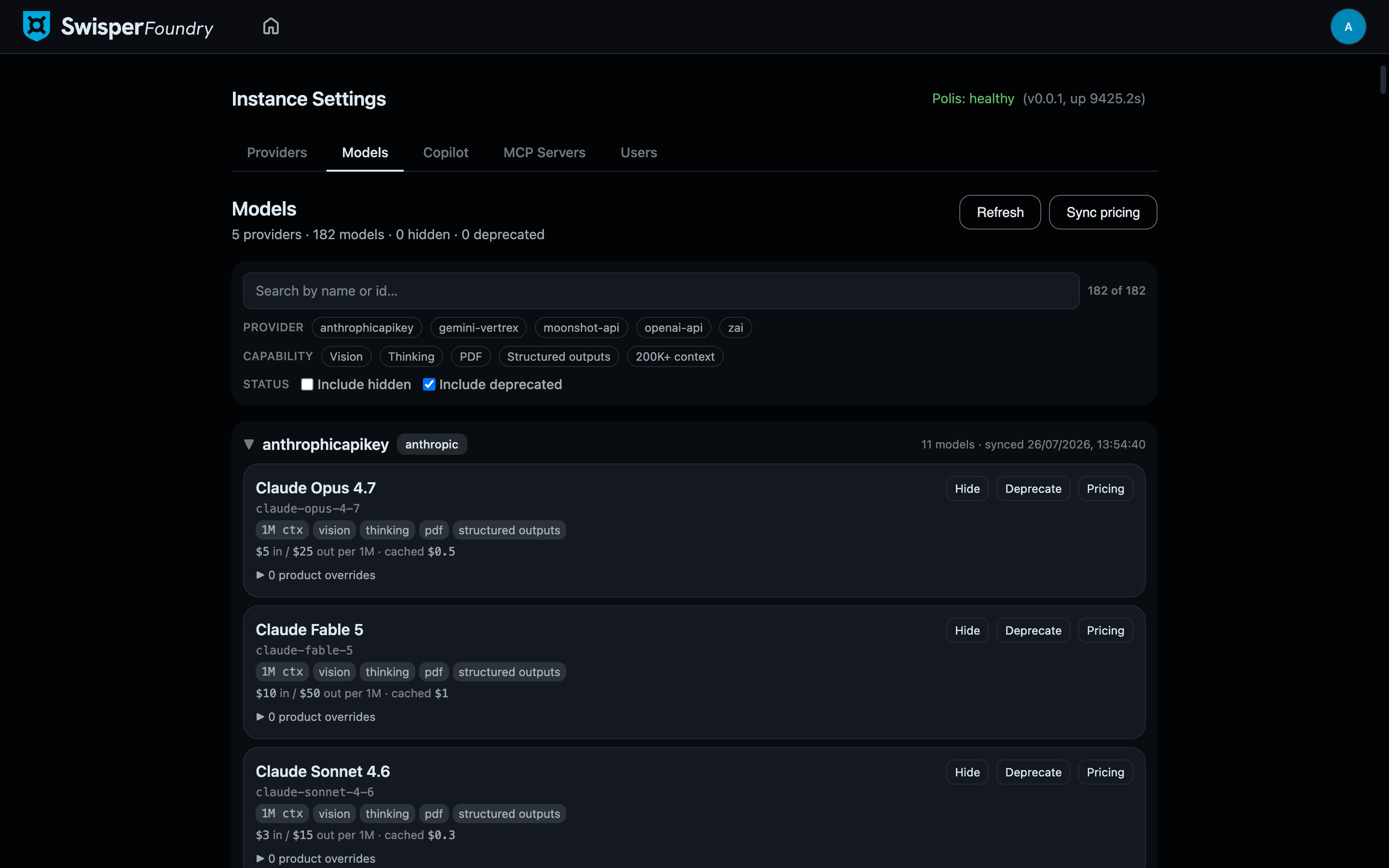Toggle the 200K+ context filter
The image size is (1389, 868).
[675, 356]
